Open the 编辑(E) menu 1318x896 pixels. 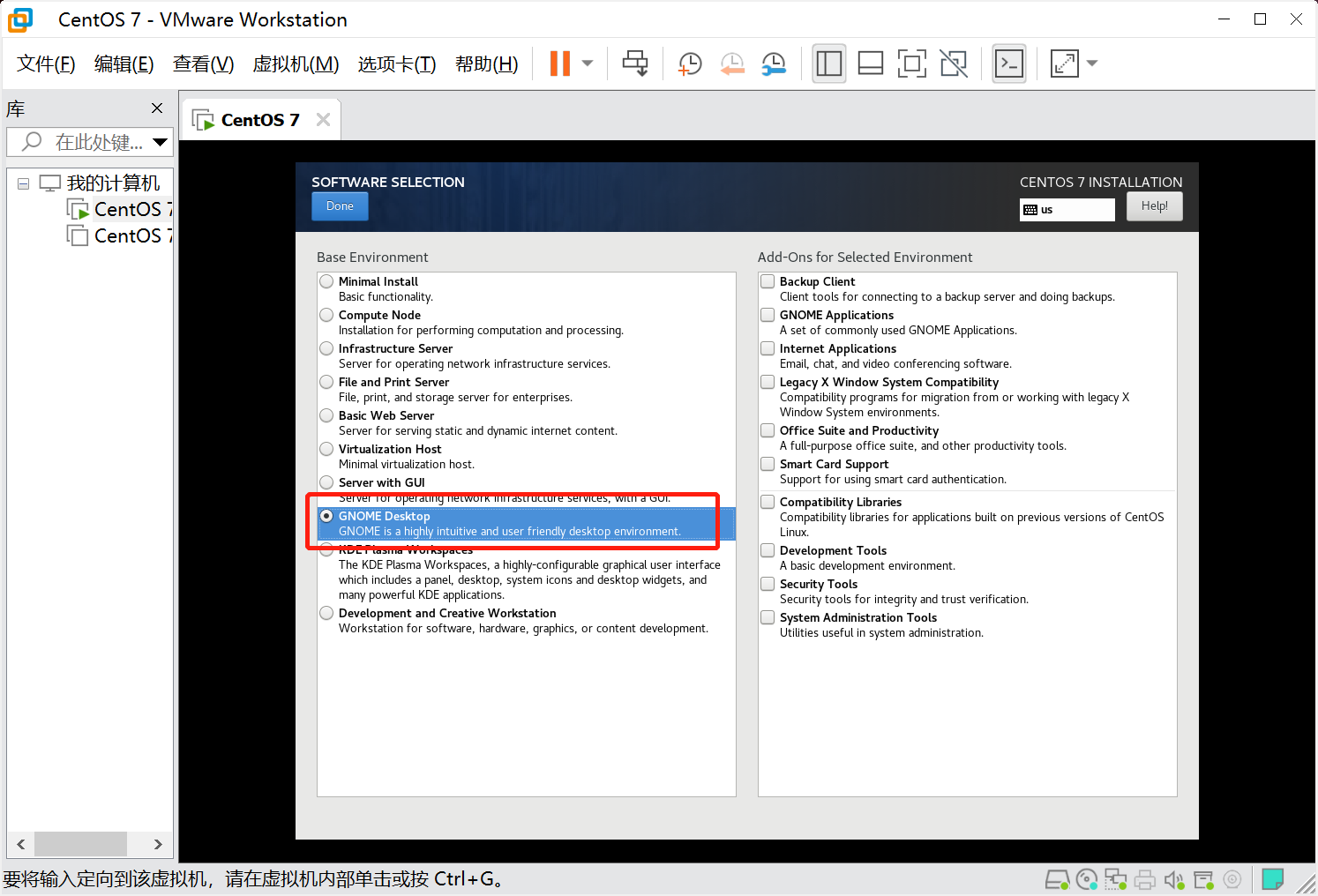point(124,63)
